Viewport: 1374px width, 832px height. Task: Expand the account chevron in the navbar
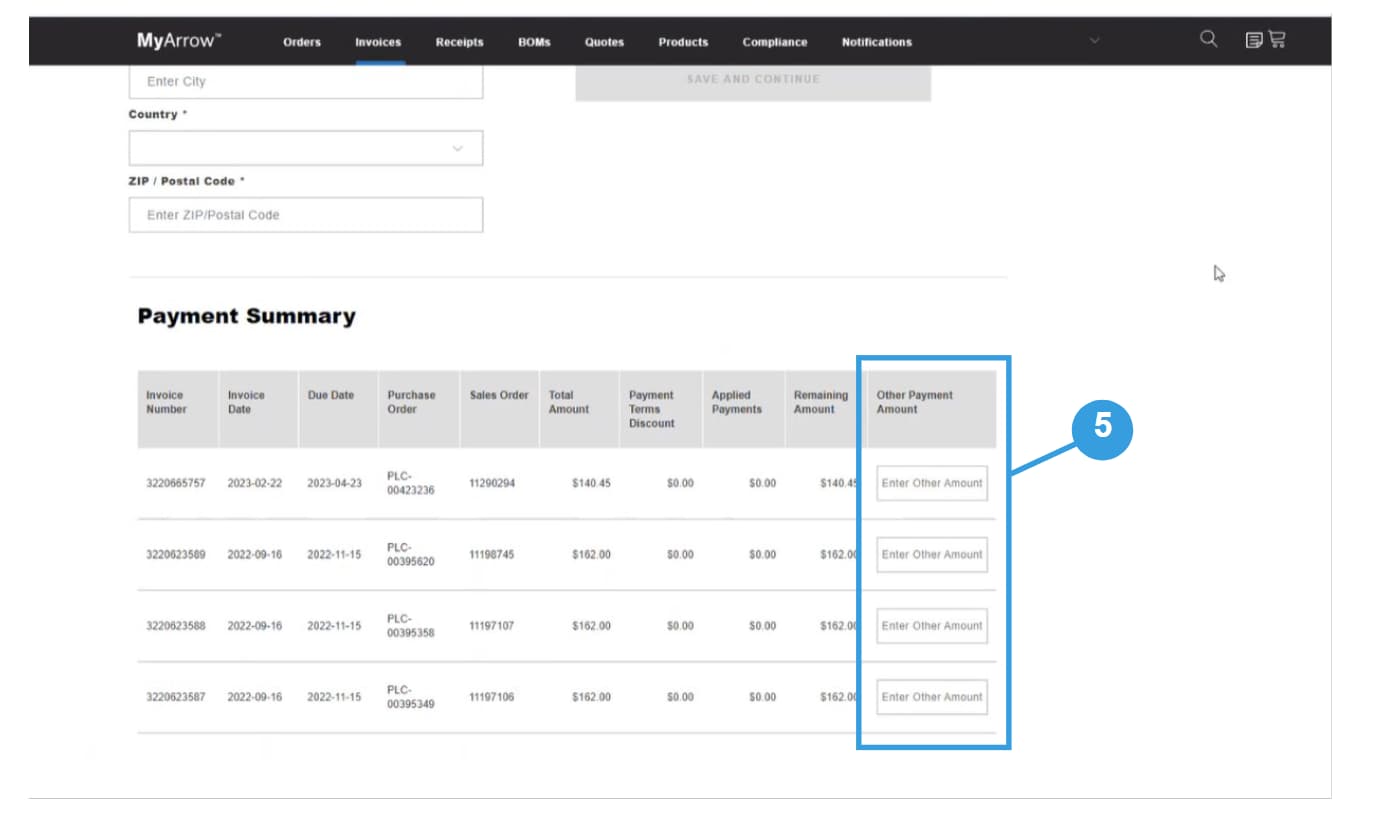coord(1095,41)
